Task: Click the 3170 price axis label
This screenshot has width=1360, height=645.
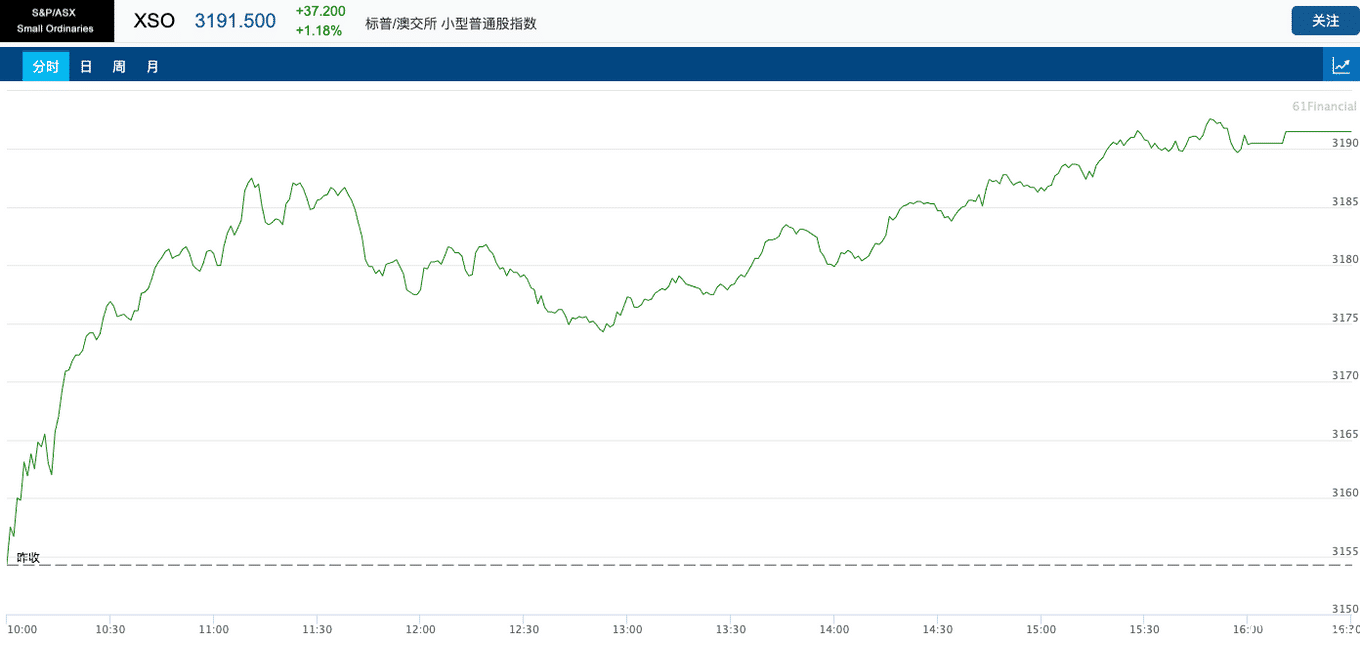Action: (x=1345, y=375)
